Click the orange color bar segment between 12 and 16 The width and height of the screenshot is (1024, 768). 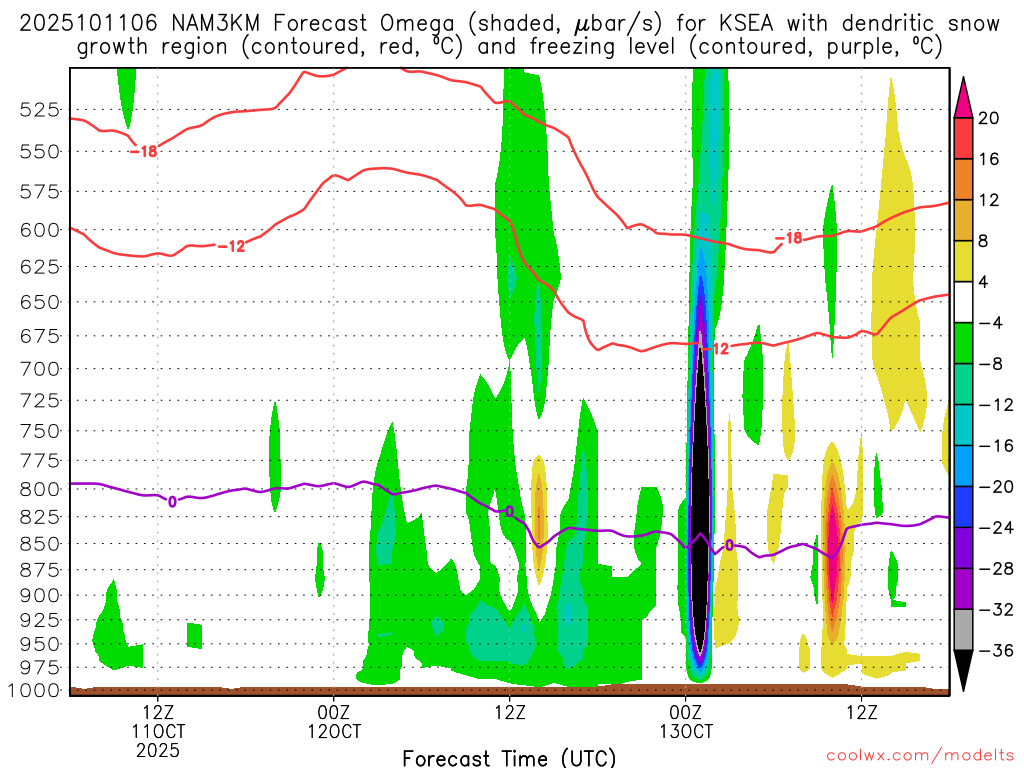point(963,180)
